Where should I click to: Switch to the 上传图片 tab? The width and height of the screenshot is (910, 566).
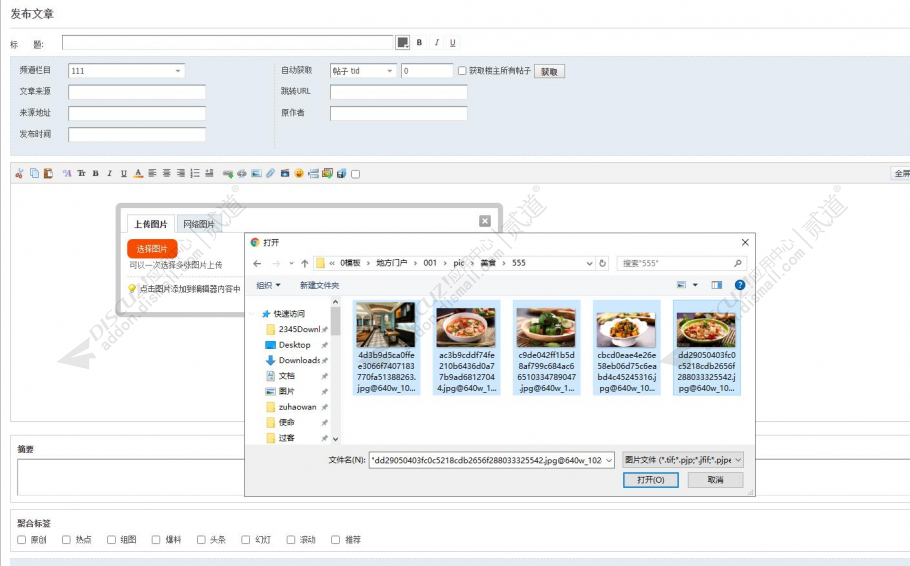150,224
